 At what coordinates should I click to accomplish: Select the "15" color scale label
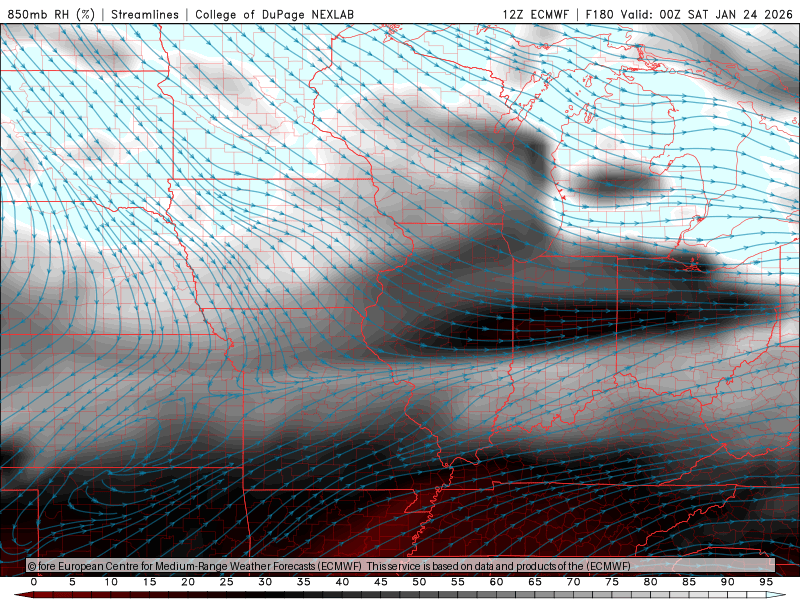tap(149, 582)
